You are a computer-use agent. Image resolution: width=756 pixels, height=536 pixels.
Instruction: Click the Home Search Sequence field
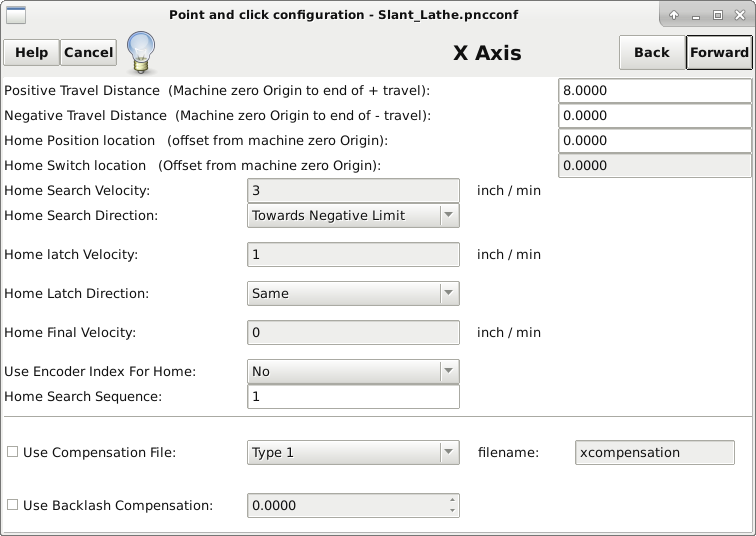(x=353, y=396)
